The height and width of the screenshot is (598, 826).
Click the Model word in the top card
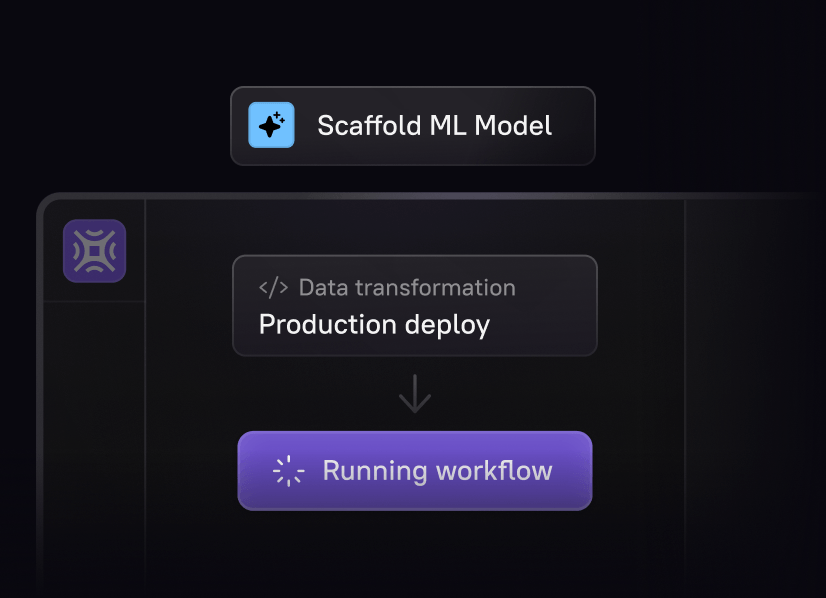[513, 126]
